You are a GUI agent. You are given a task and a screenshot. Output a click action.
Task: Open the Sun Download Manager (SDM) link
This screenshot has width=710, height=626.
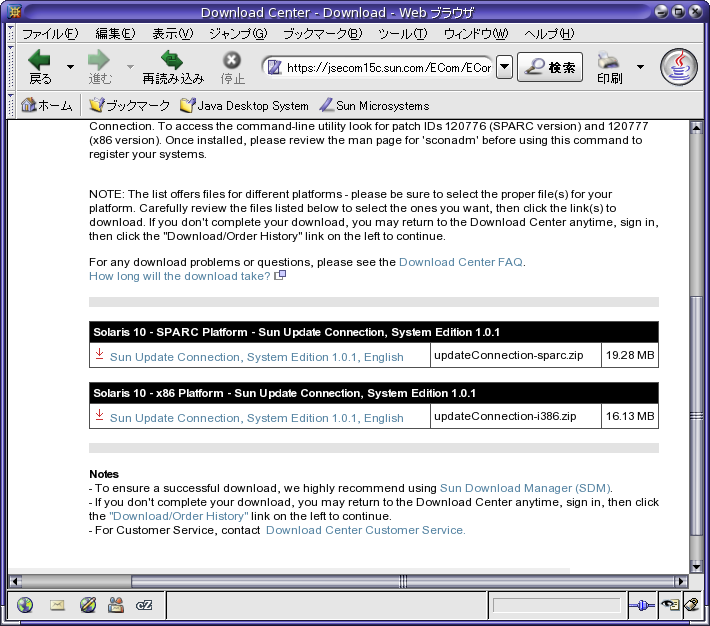(x=525, y=488)
